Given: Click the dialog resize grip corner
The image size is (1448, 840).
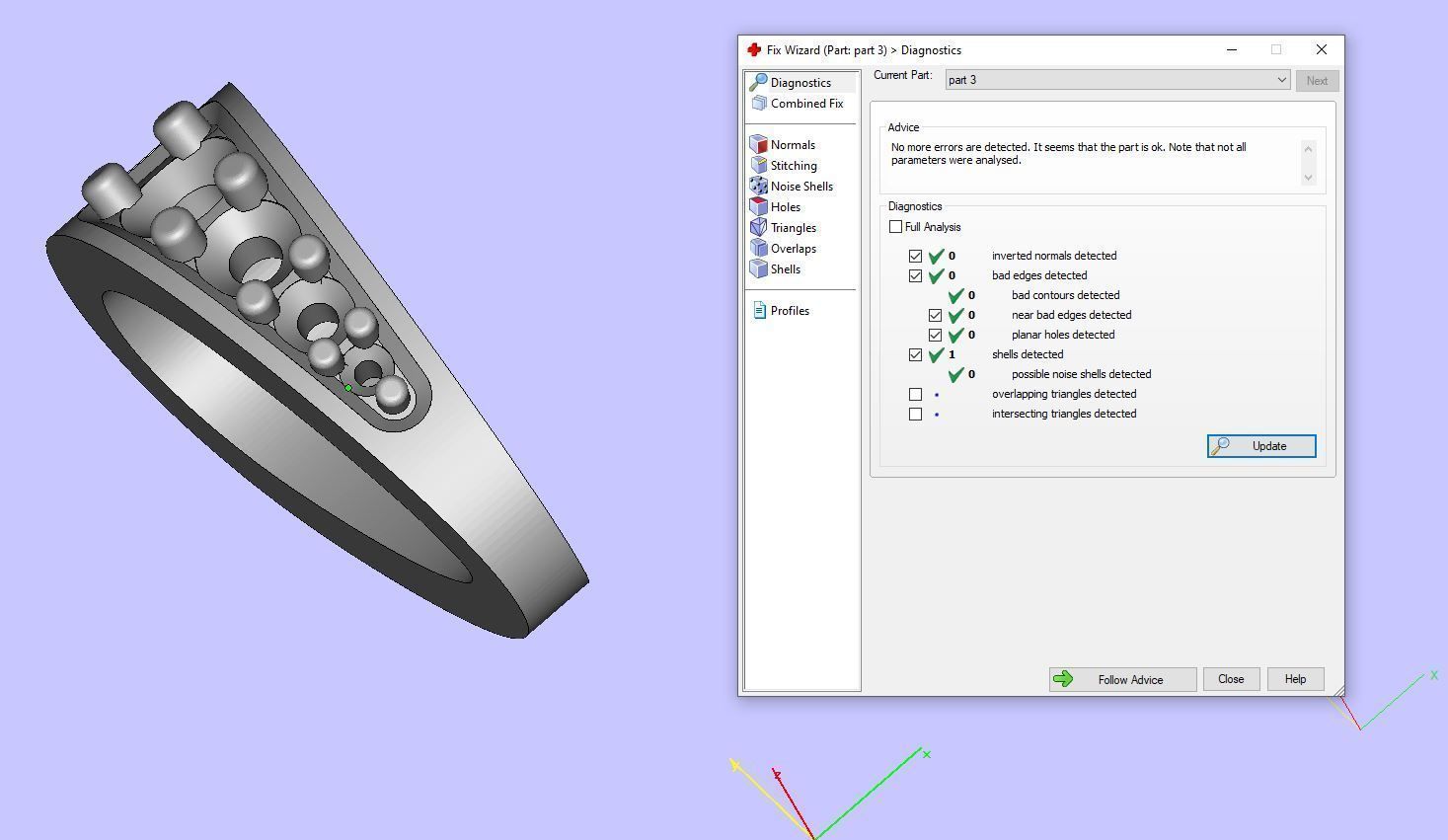Looking at the screenshot, I should tap(1338, 690).
